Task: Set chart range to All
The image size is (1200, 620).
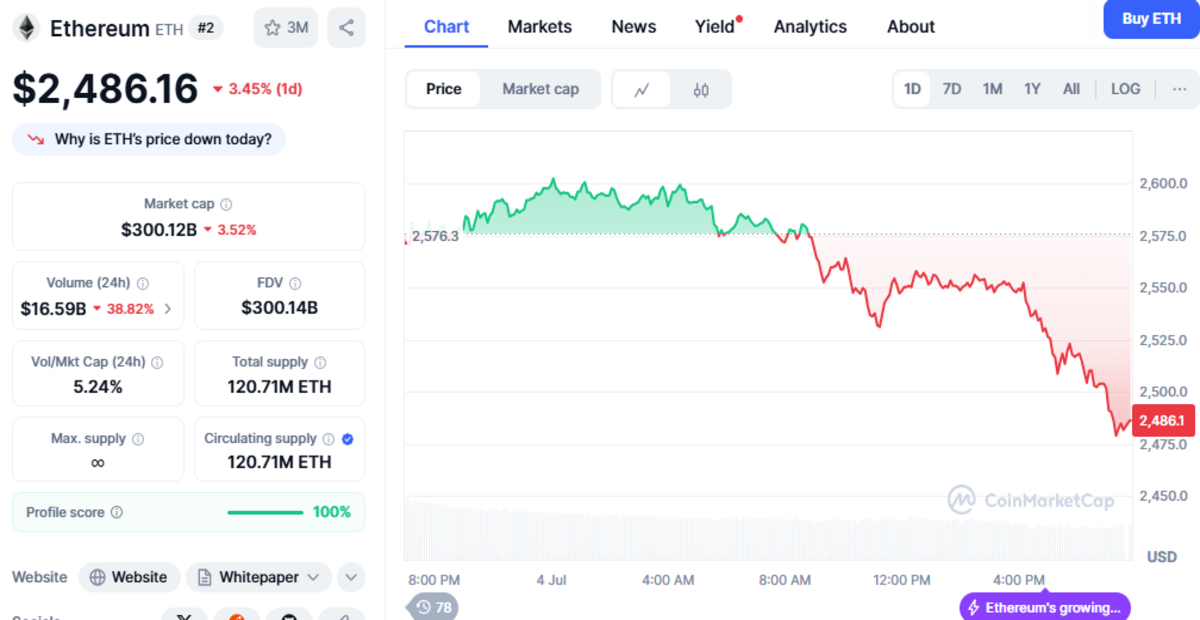Action: click(1071, 89)
